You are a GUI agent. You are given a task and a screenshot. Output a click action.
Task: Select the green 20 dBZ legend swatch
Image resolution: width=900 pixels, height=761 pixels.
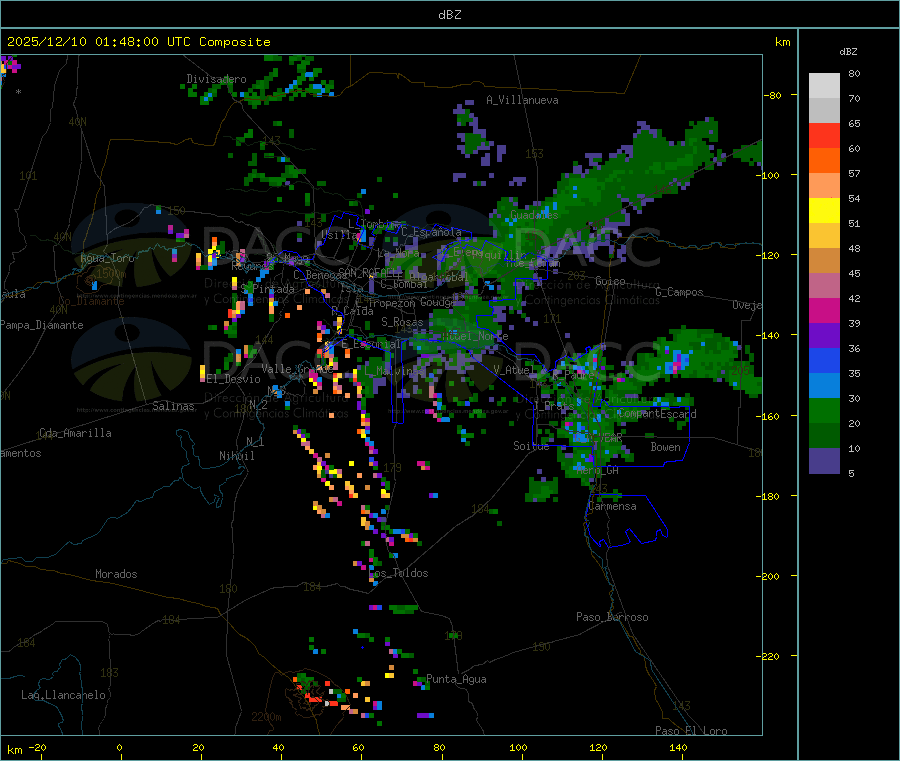[824, 410]
